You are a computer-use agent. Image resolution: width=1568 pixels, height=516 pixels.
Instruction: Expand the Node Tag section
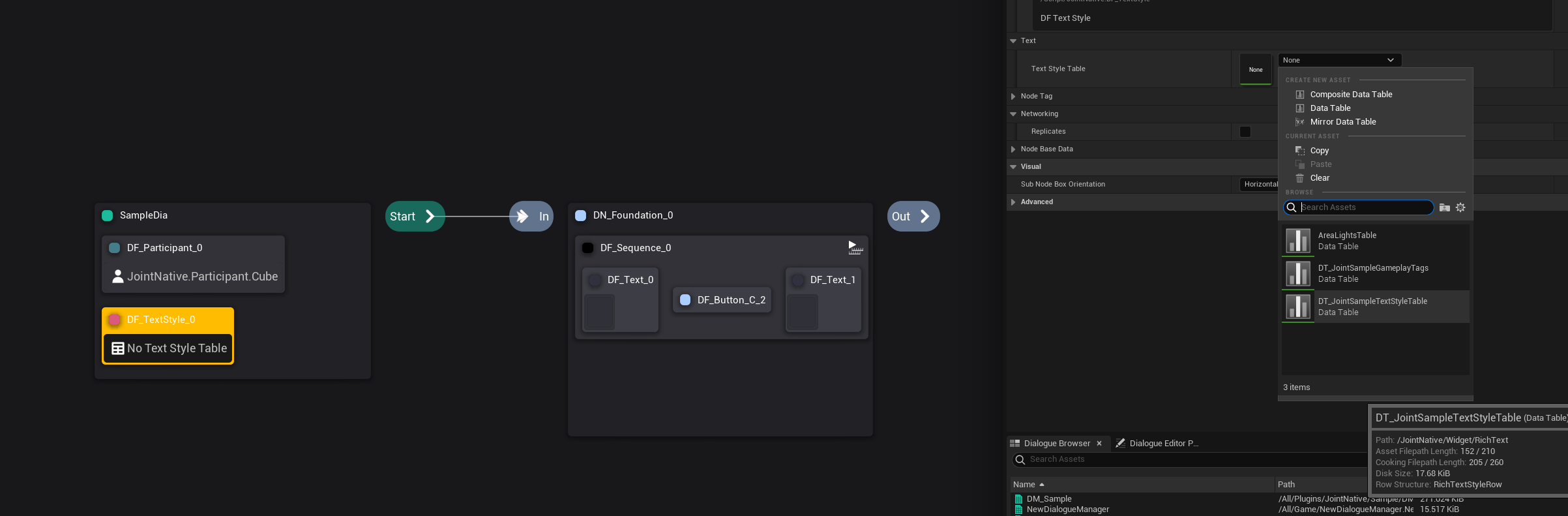point(1013,97)
